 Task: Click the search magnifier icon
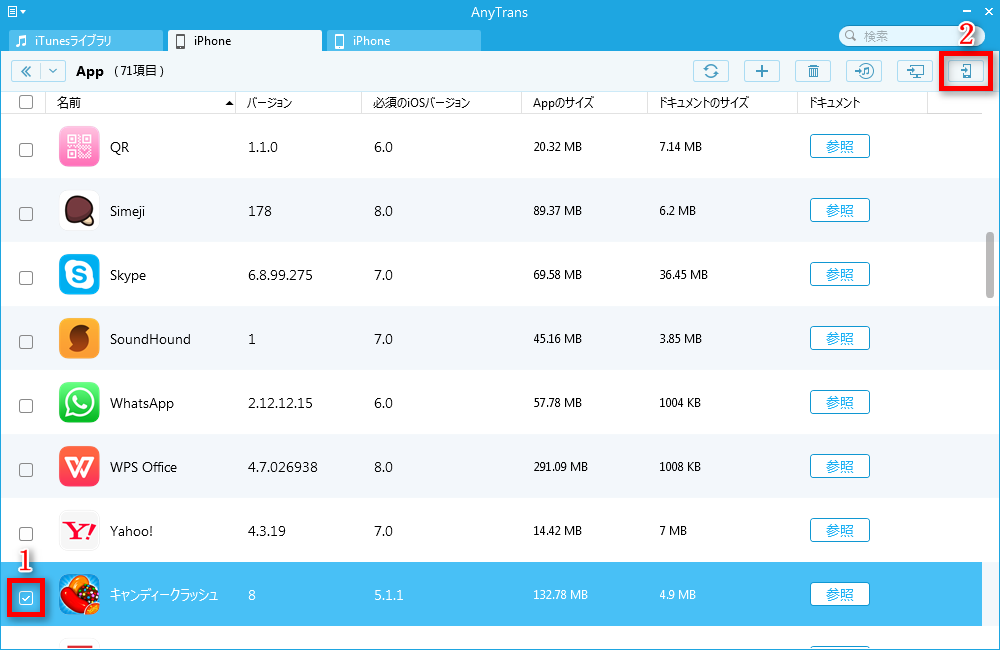(850, 36)
